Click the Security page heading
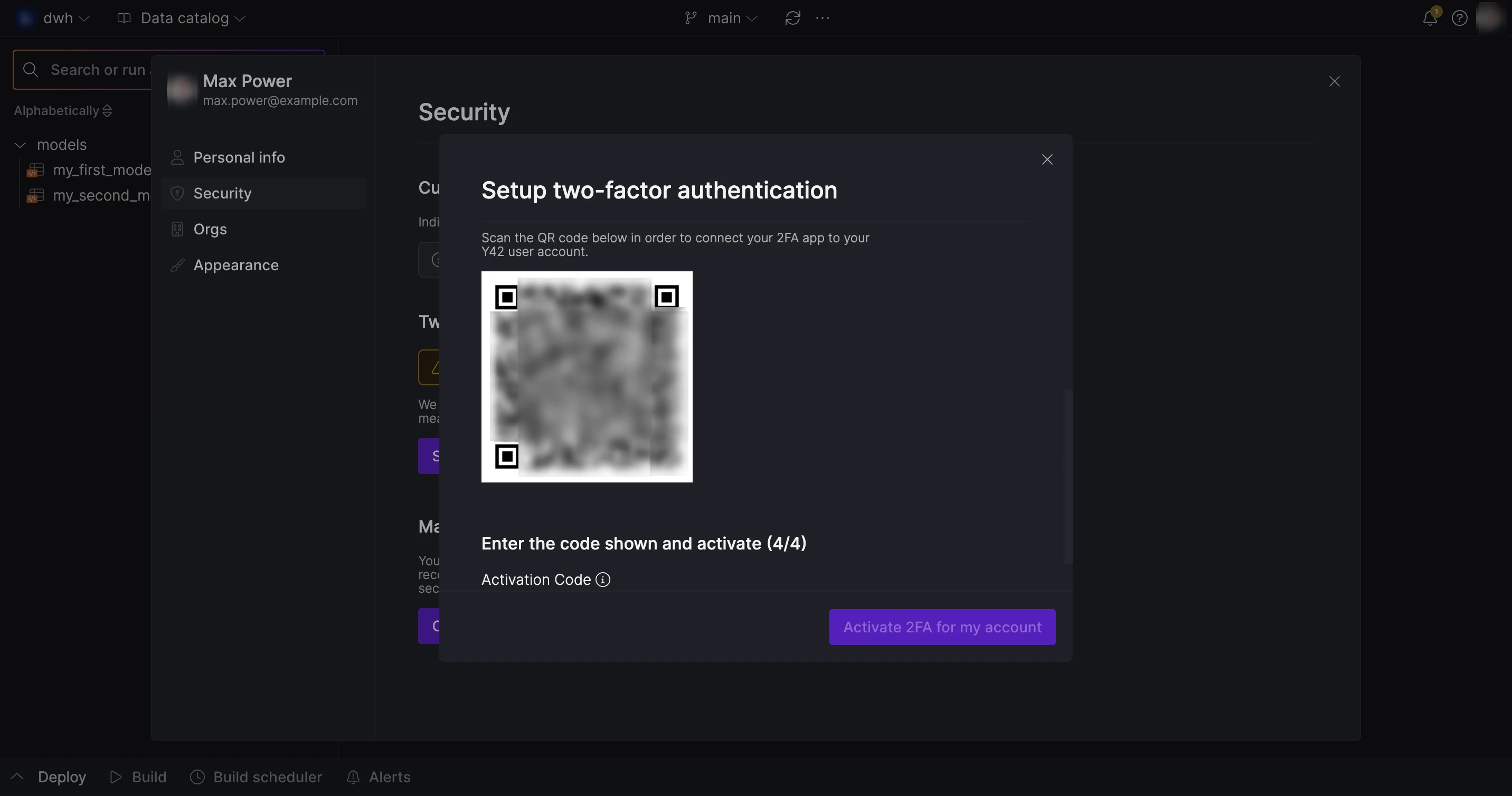This screenshot has width=1512, height=796. [x=464, y=112]
